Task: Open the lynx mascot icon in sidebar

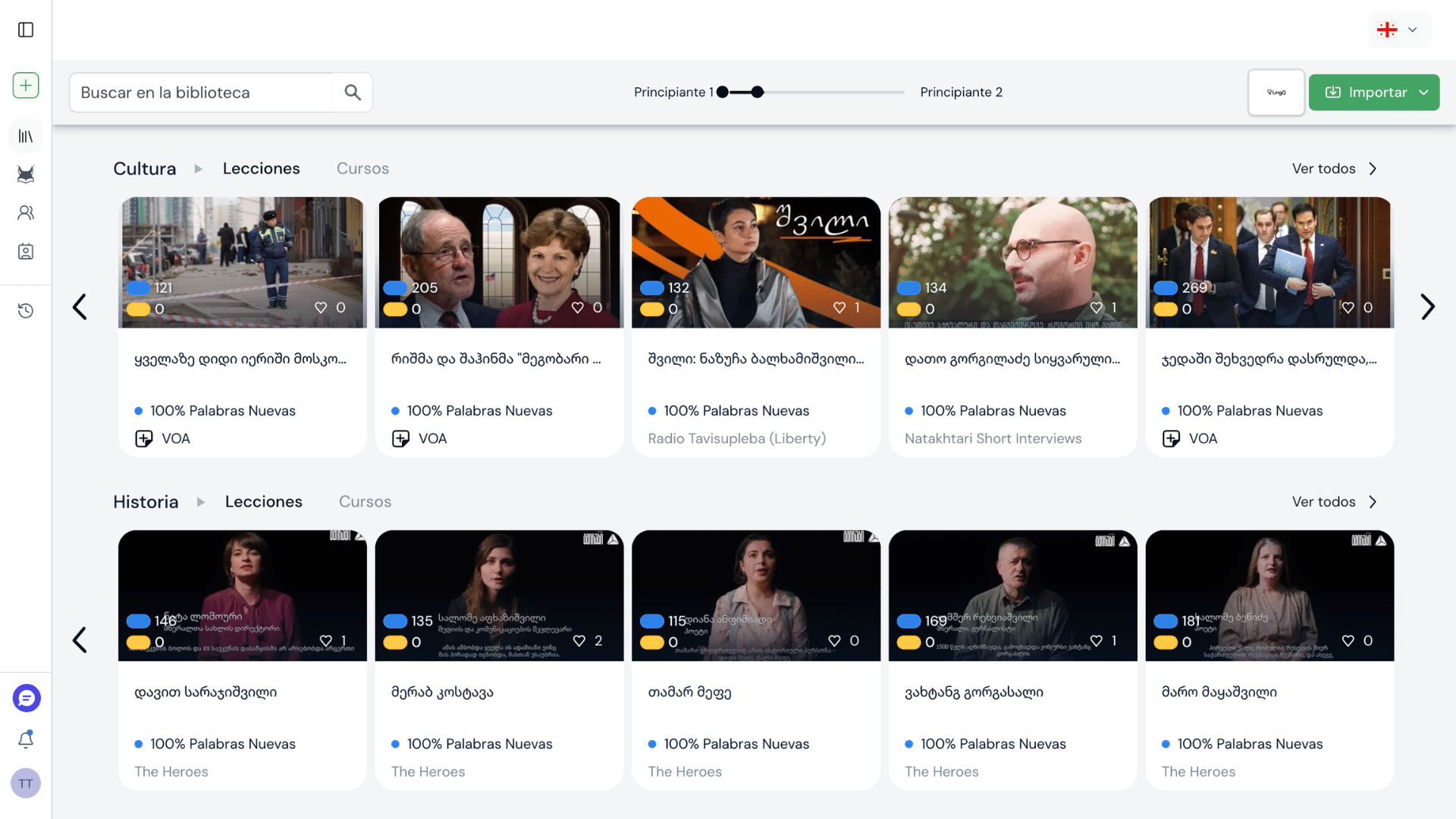Action: pos(26,174)
